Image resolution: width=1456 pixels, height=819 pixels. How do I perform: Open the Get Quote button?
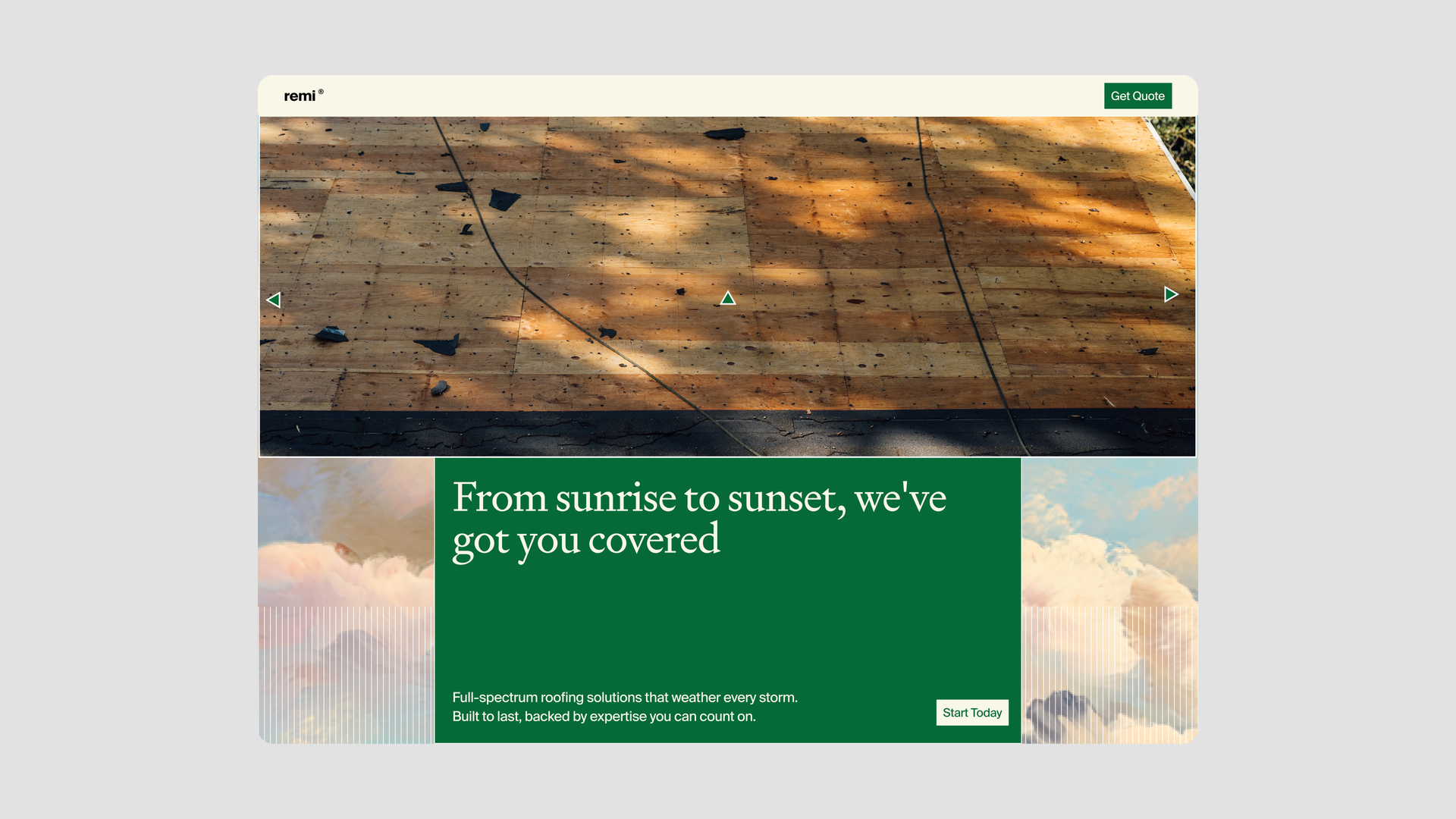1137,96
